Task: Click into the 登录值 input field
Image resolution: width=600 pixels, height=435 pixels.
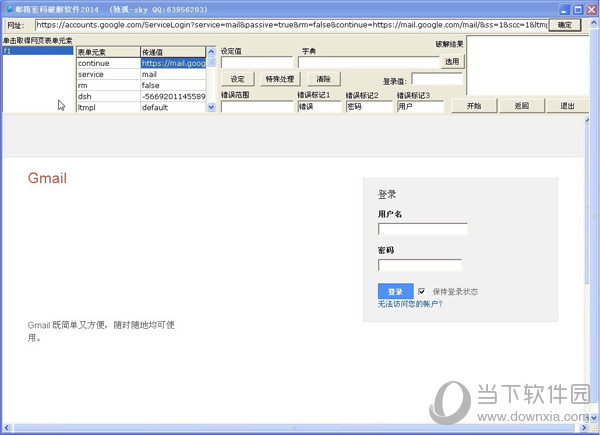Action: click(437, 79)
